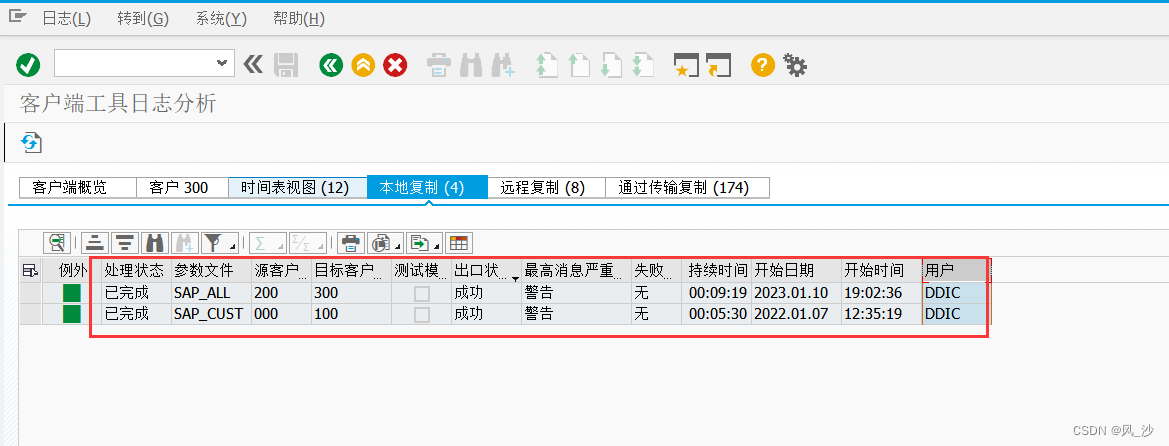Collapse the command field with double-chevron icon
Image resolution: width=1169 pixels, height=446 pixels.
point(253,65)
